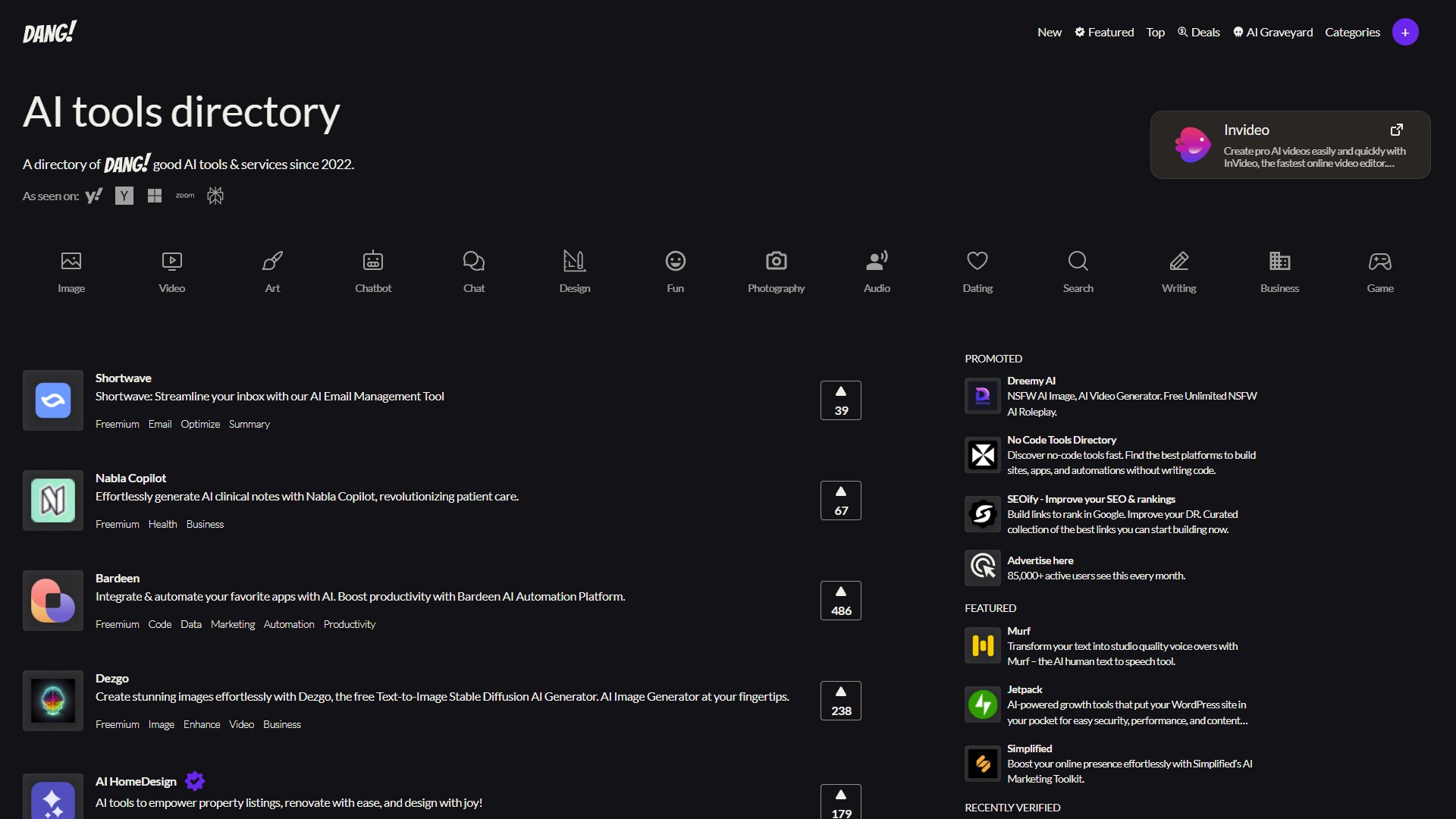Click the Shortwave app icon
The width and height of the screenshot is (1456, 819).
point(53,400)
